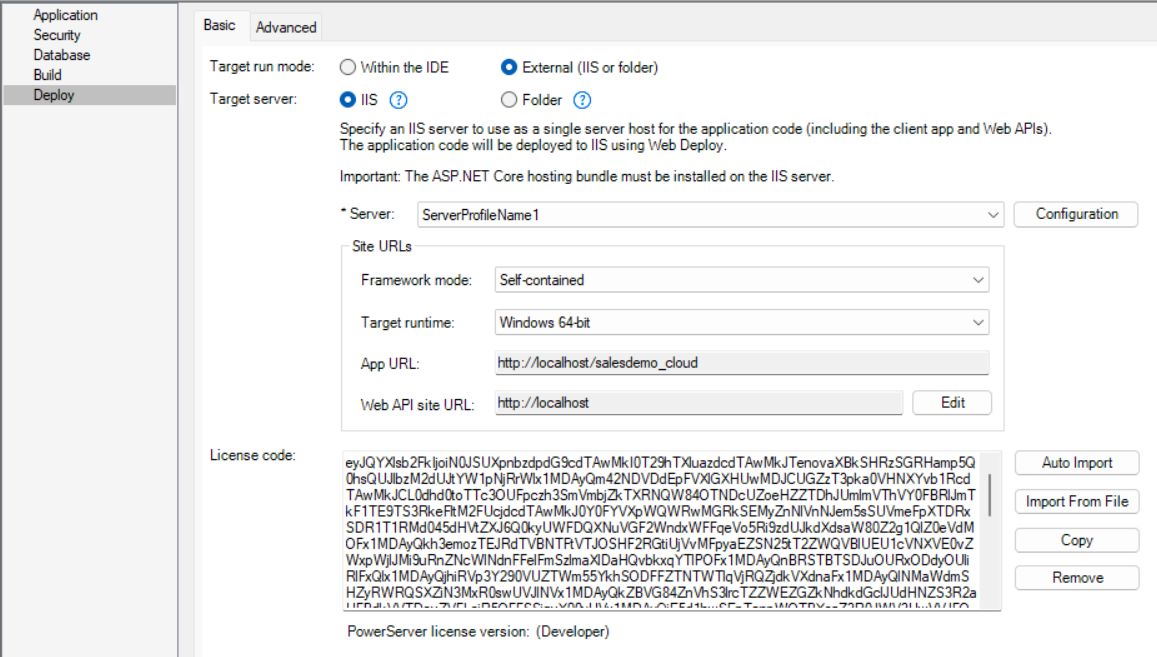Click the App URL field
This screenshot has width=1157, height=657.
[742, 362]
